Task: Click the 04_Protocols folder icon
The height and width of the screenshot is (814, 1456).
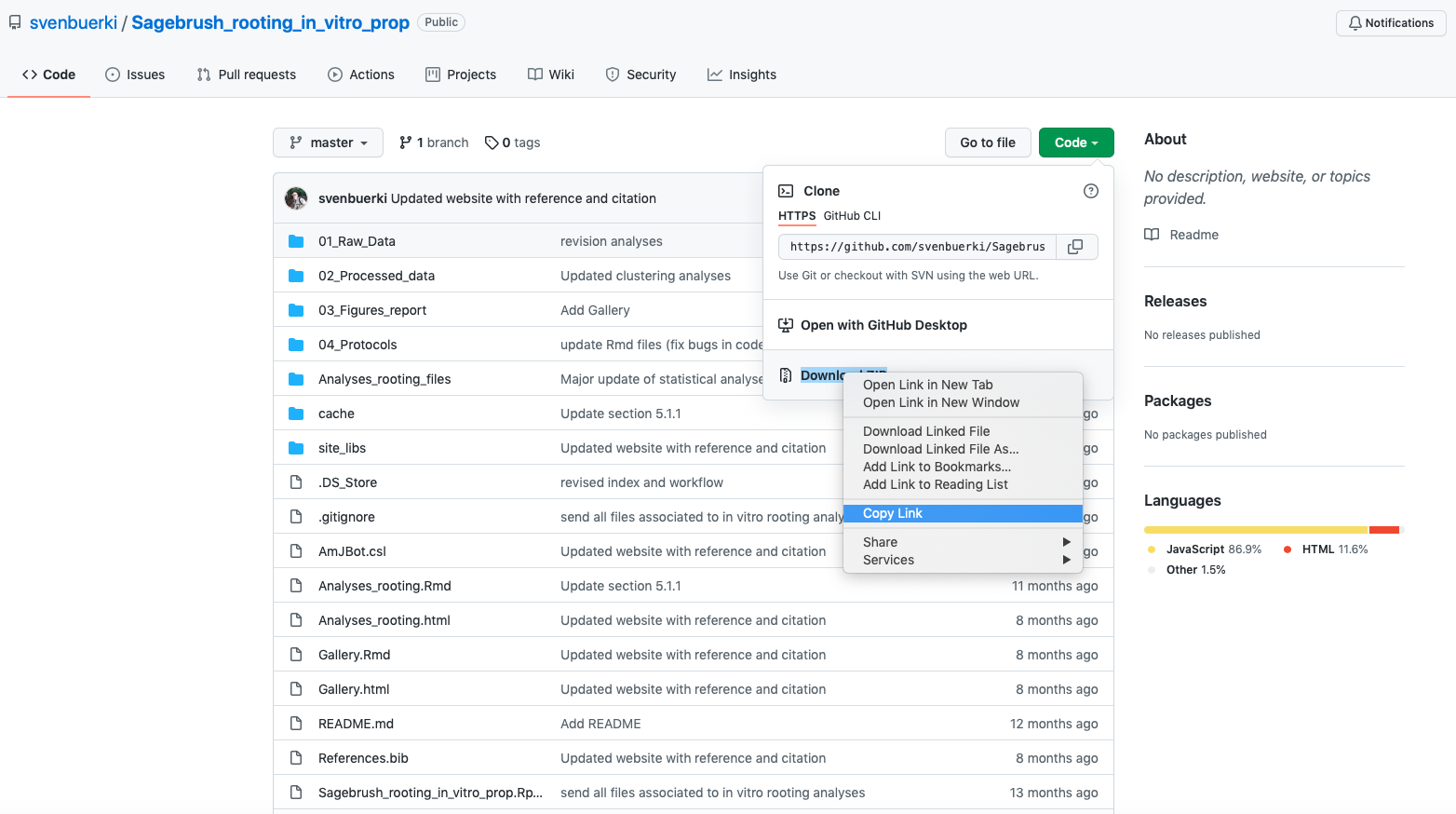Action: (296, 345)
